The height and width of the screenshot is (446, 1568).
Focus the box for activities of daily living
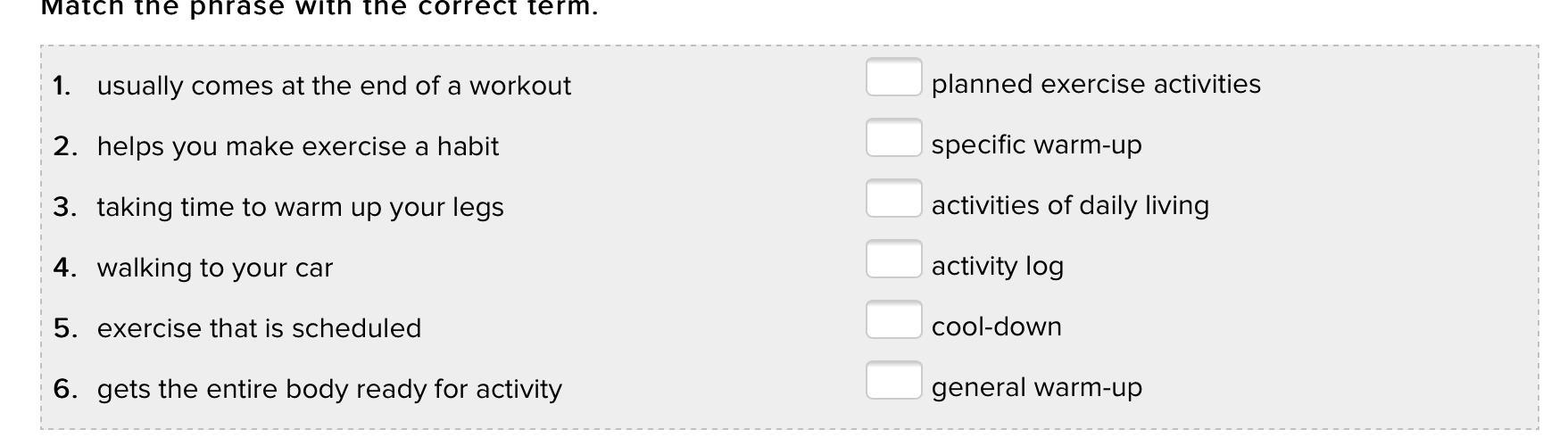[893, 199]
